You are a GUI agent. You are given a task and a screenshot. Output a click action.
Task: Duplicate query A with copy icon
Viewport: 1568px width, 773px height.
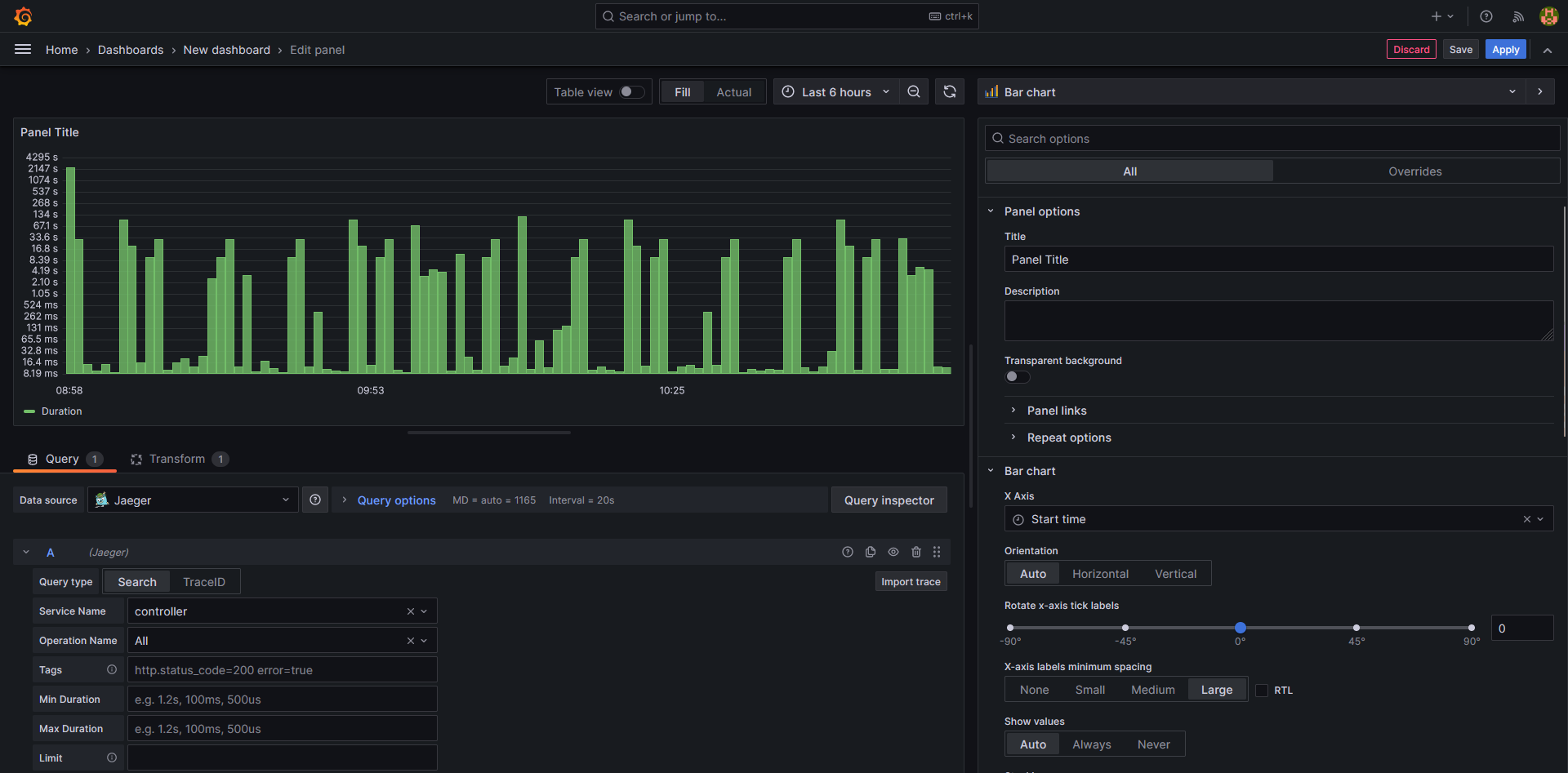871,553
